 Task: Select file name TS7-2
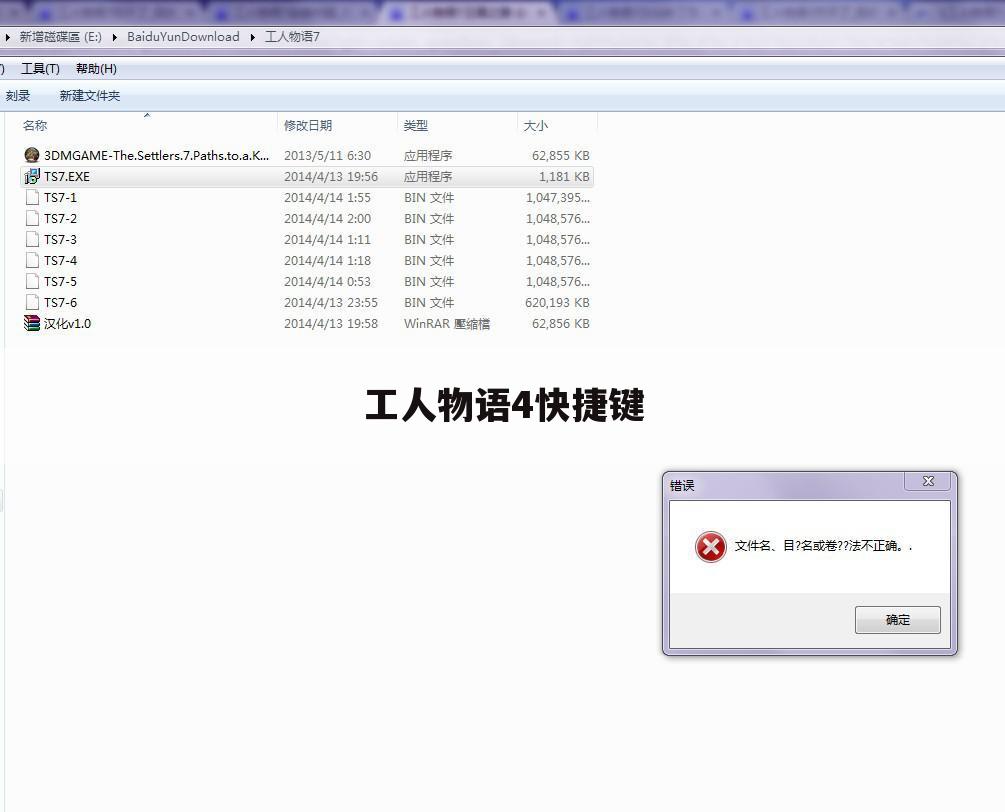click(x=60, y=219)
